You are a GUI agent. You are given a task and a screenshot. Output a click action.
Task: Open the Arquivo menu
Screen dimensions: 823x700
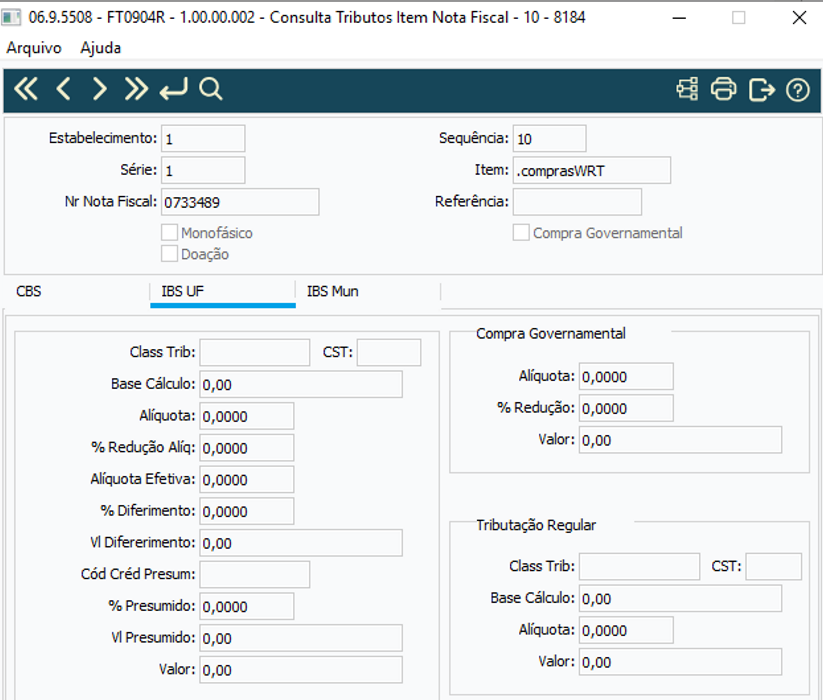[34, 48]
